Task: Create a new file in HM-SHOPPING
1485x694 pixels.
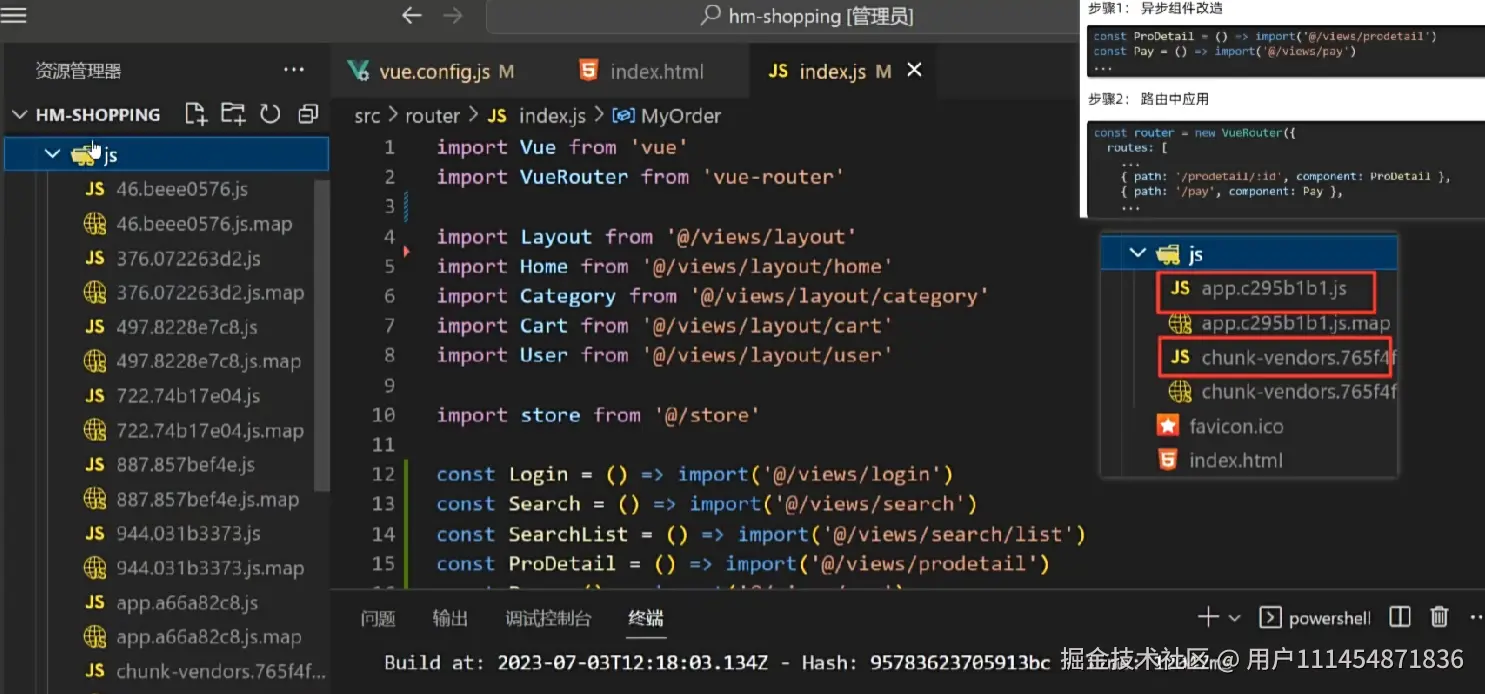Action: coord(196,114)
